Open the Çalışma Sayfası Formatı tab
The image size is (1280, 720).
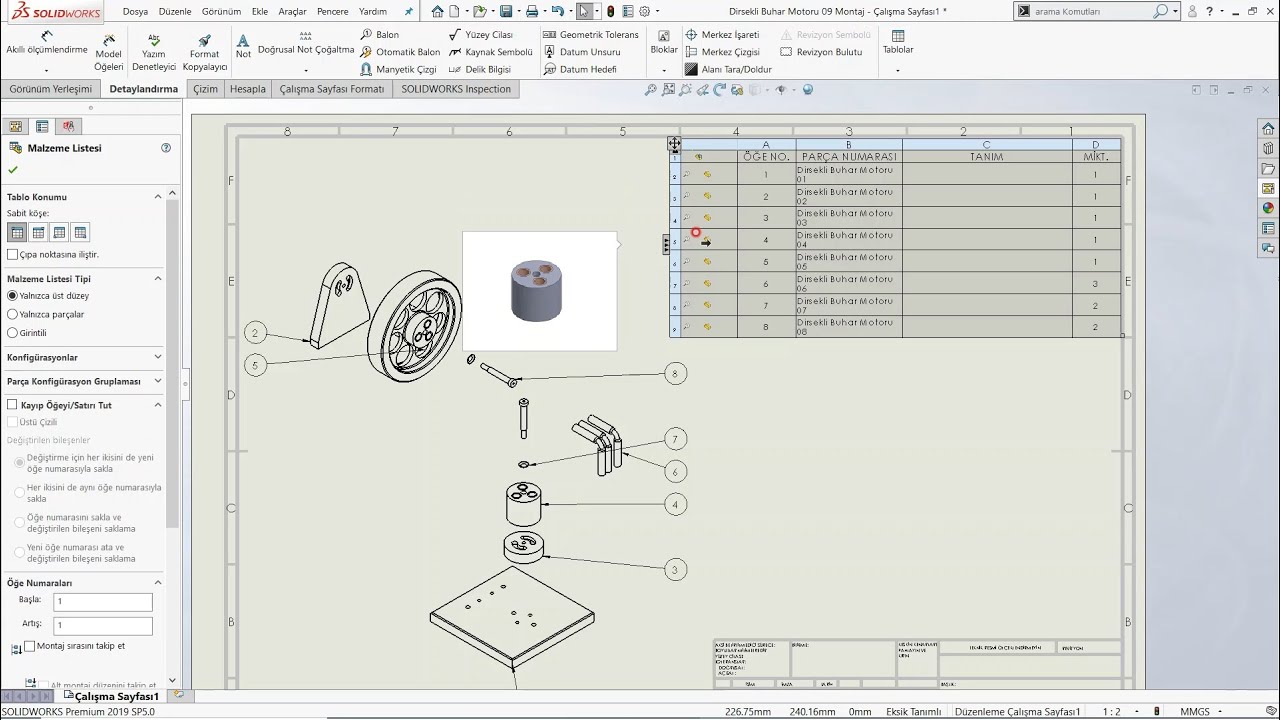coord(332,89)
